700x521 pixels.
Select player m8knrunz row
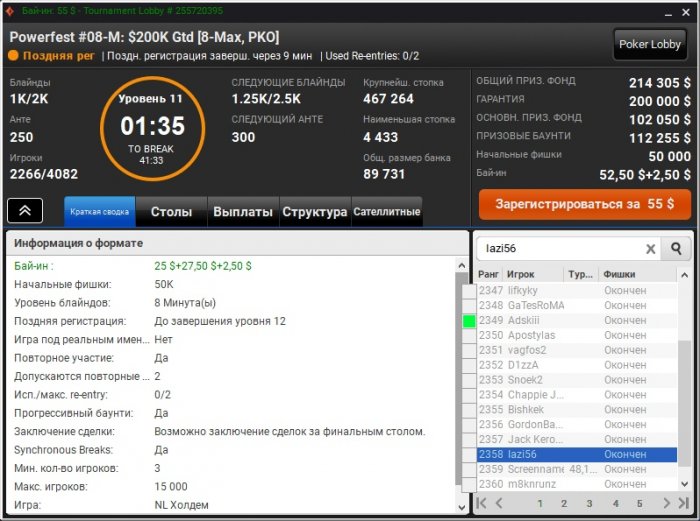pos(577,484)
